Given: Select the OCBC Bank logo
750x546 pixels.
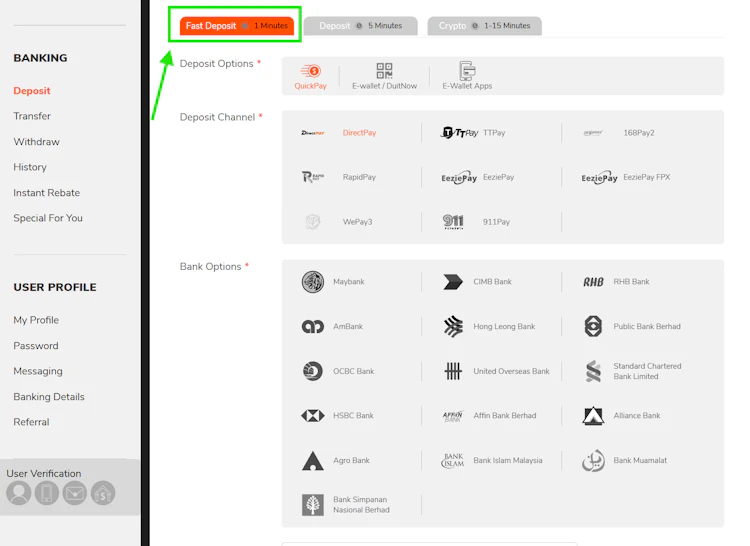Looking at the screenshot, I should (x=313, y=371).
